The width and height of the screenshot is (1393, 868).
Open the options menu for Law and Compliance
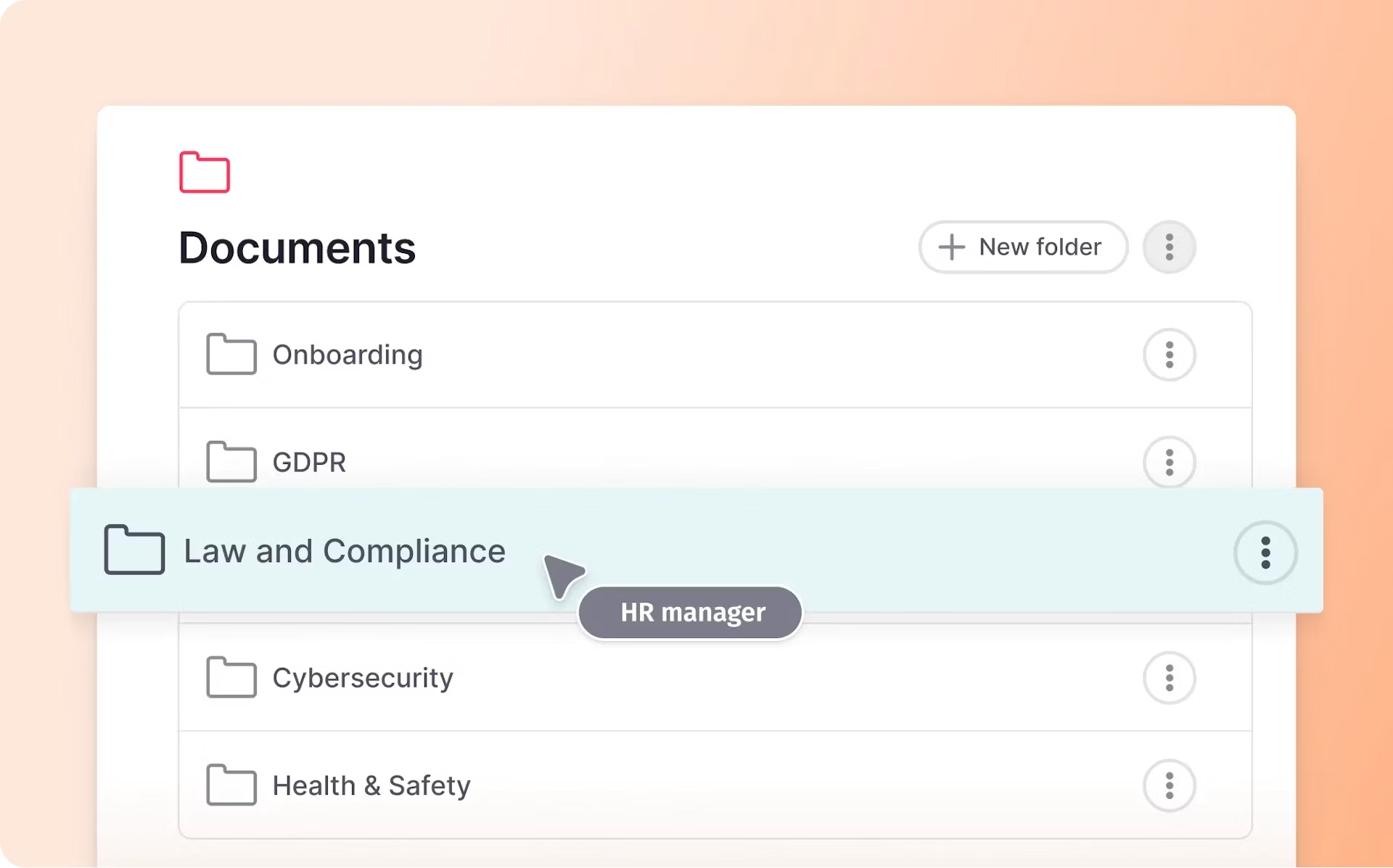coord(1265,552)
